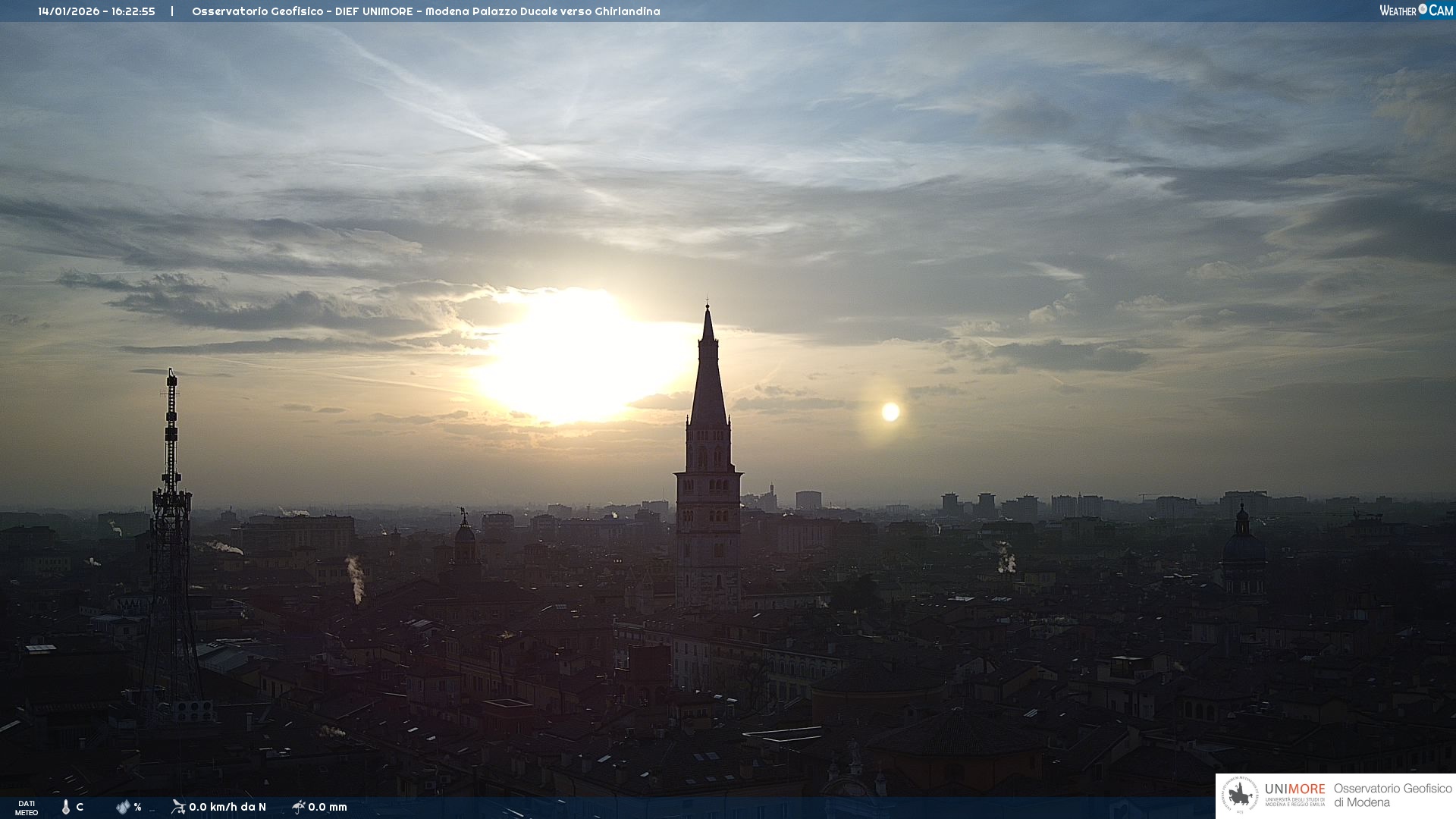The width and height of the screenshot is (1456, 819).
Task: Click the wind vane icon
Action: coord(178,807)
